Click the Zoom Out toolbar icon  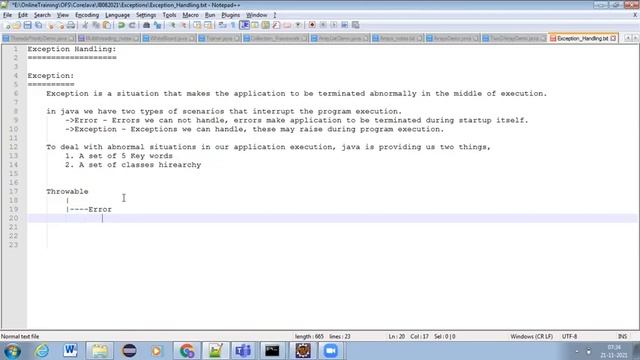tap(184, 25)
